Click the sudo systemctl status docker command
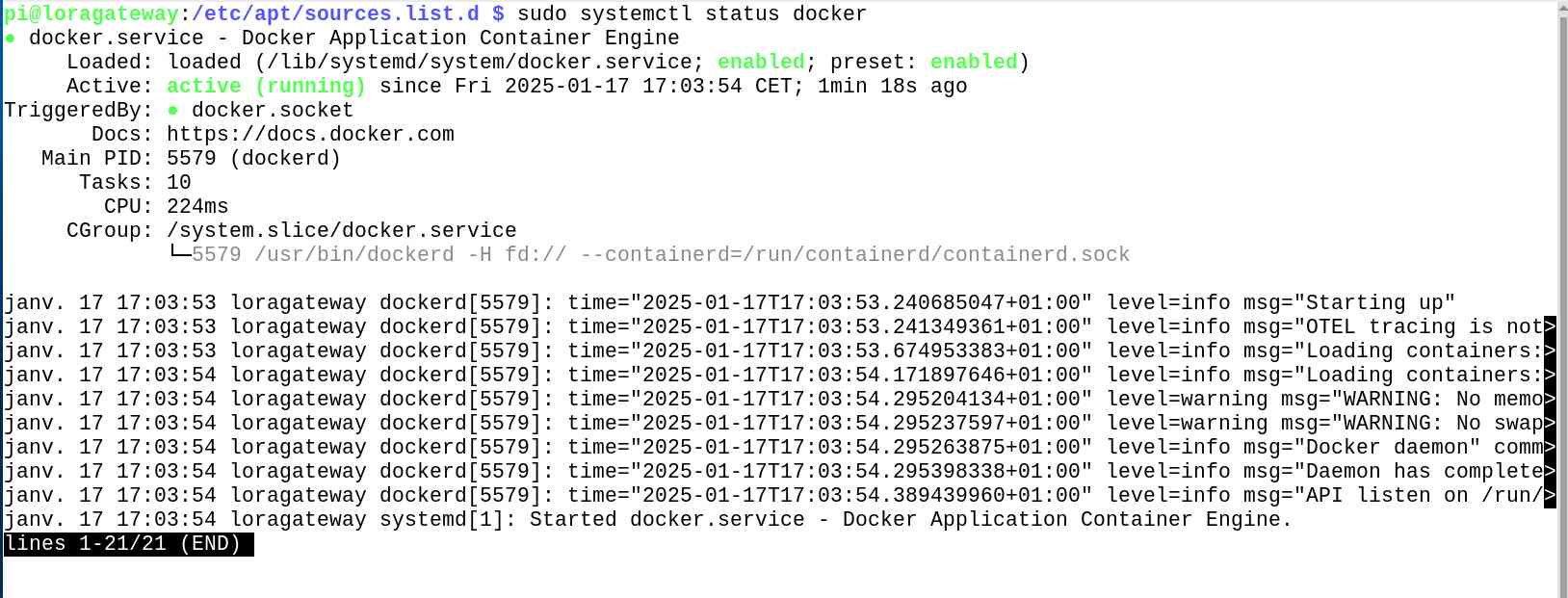 coord(692,14)
